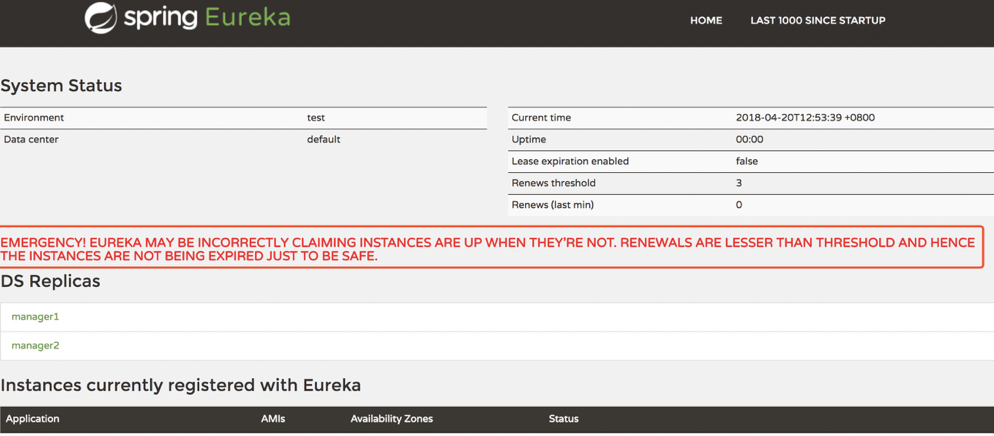Select the DS Replicas heading
Image resolution: width=994 pixels, height=436 pixels.
[x=50, y=282]
